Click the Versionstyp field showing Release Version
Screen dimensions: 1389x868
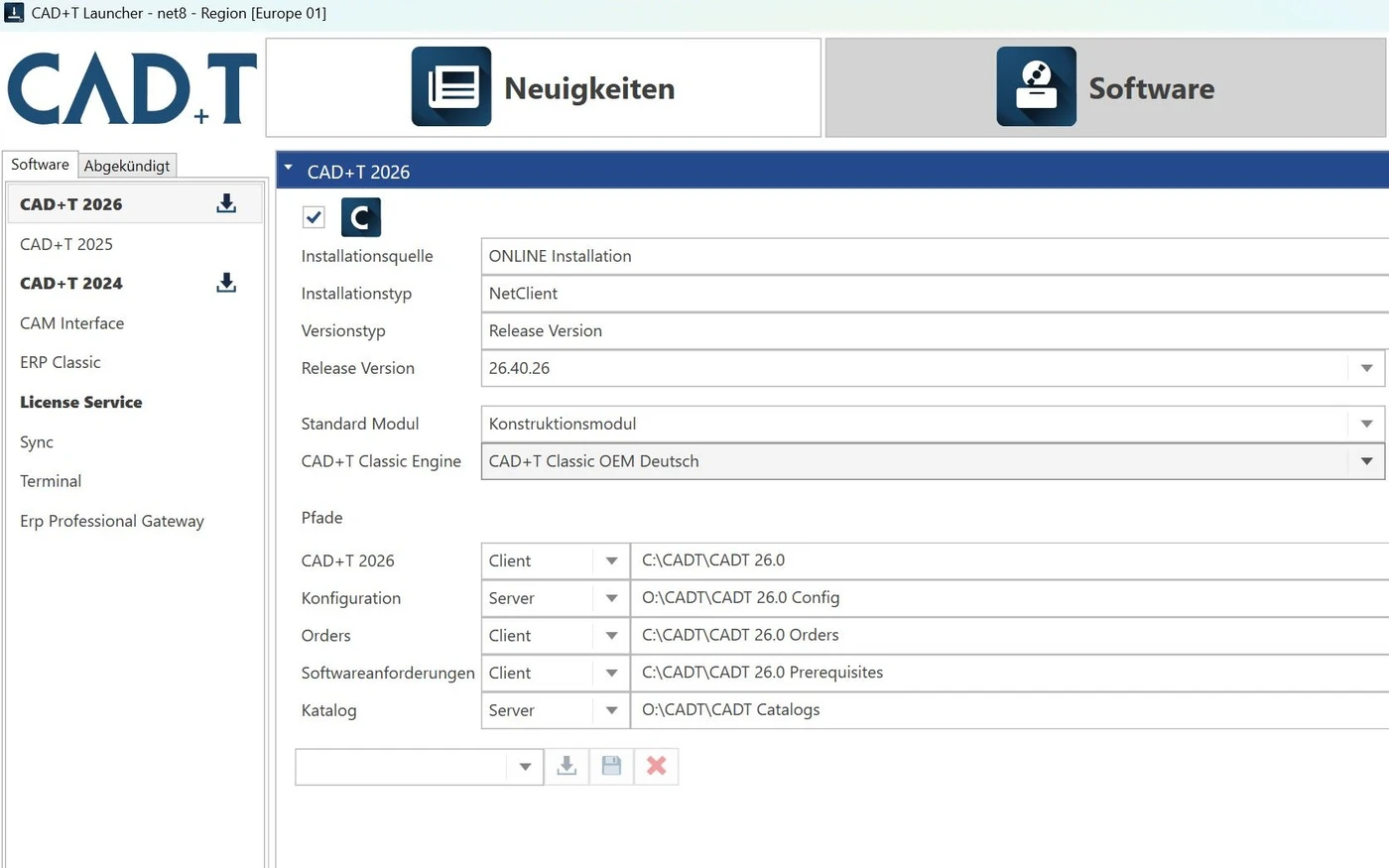coord(935,330)
